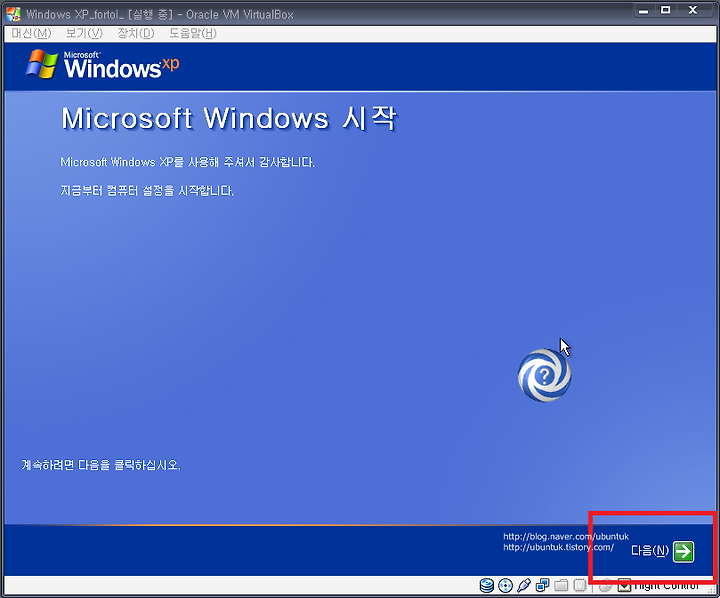This screenshot has width=720, height=598.
Task: Click the Windows XP flag logo
Action: point(41,64)
